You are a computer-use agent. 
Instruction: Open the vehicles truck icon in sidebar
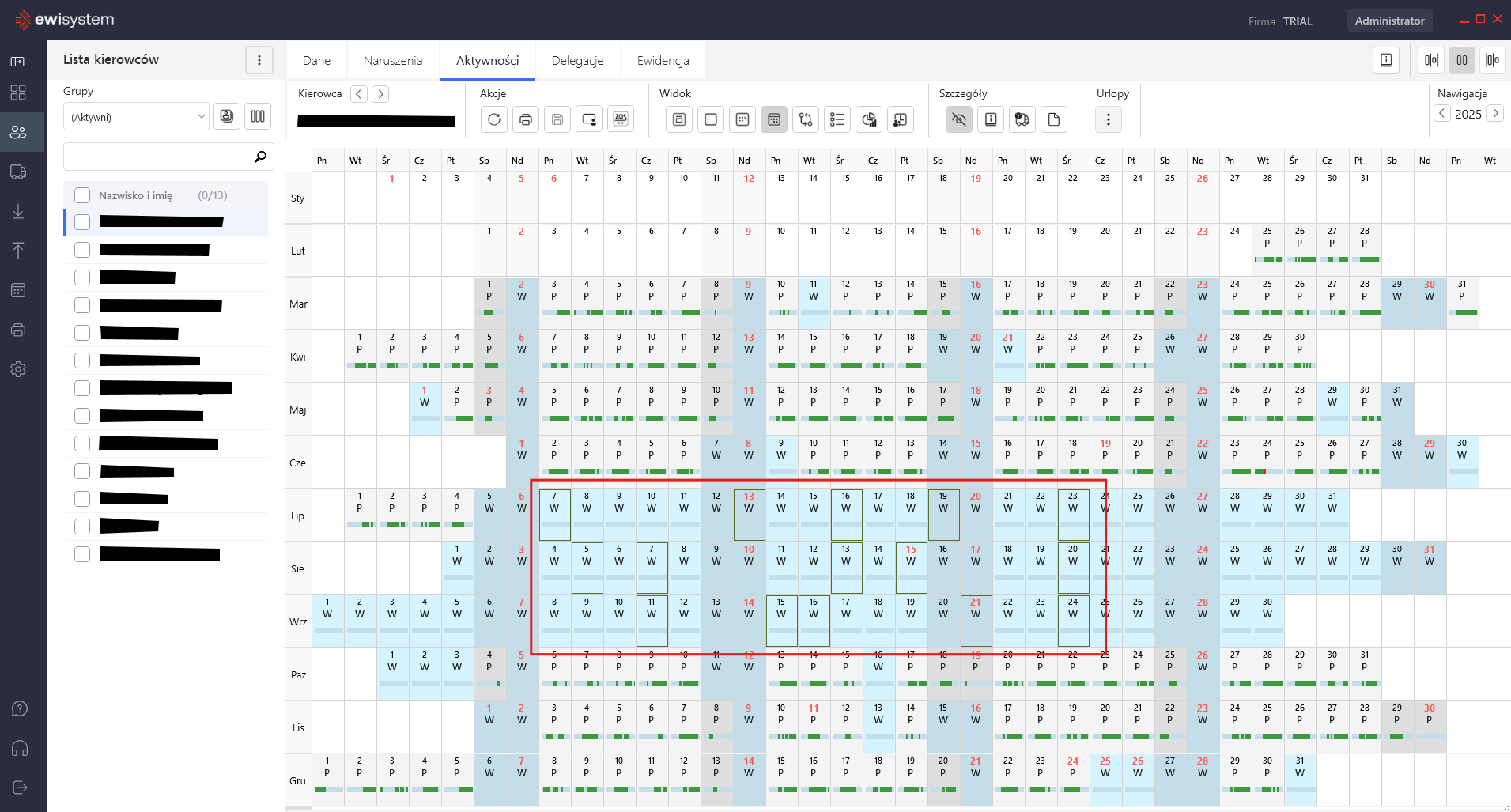click(18, 172)
